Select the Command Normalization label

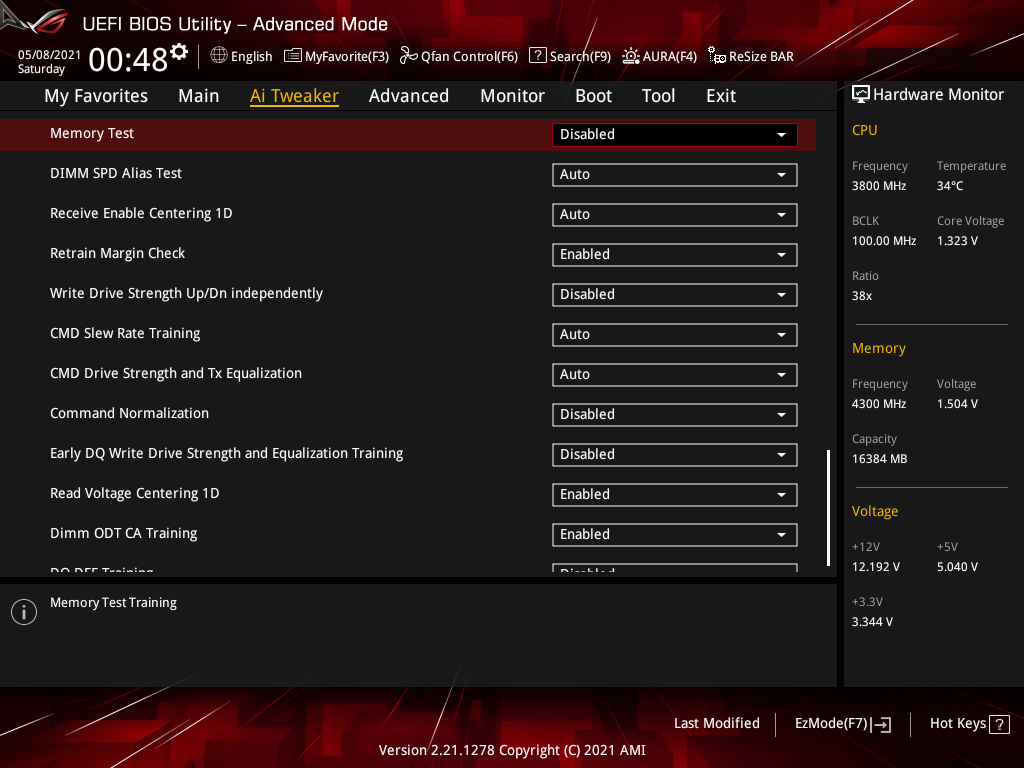pyautogui.click(x=129, y=413)
